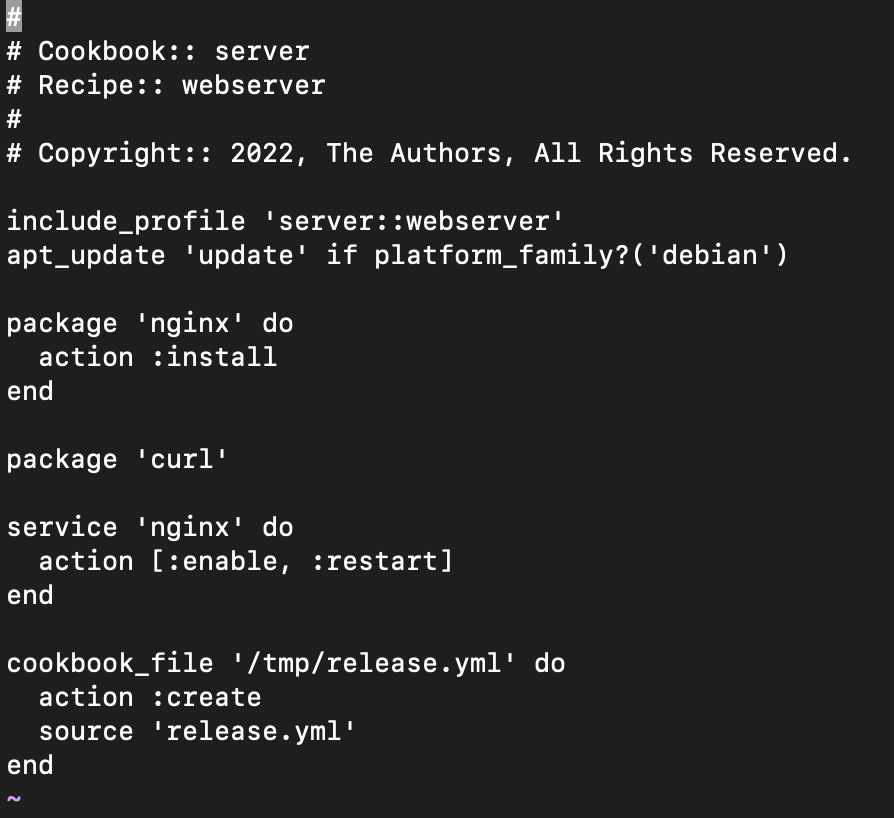894x818 pixels.
Task: Click 'webserver' in the Recipe comment line
Action: point(253,85)
